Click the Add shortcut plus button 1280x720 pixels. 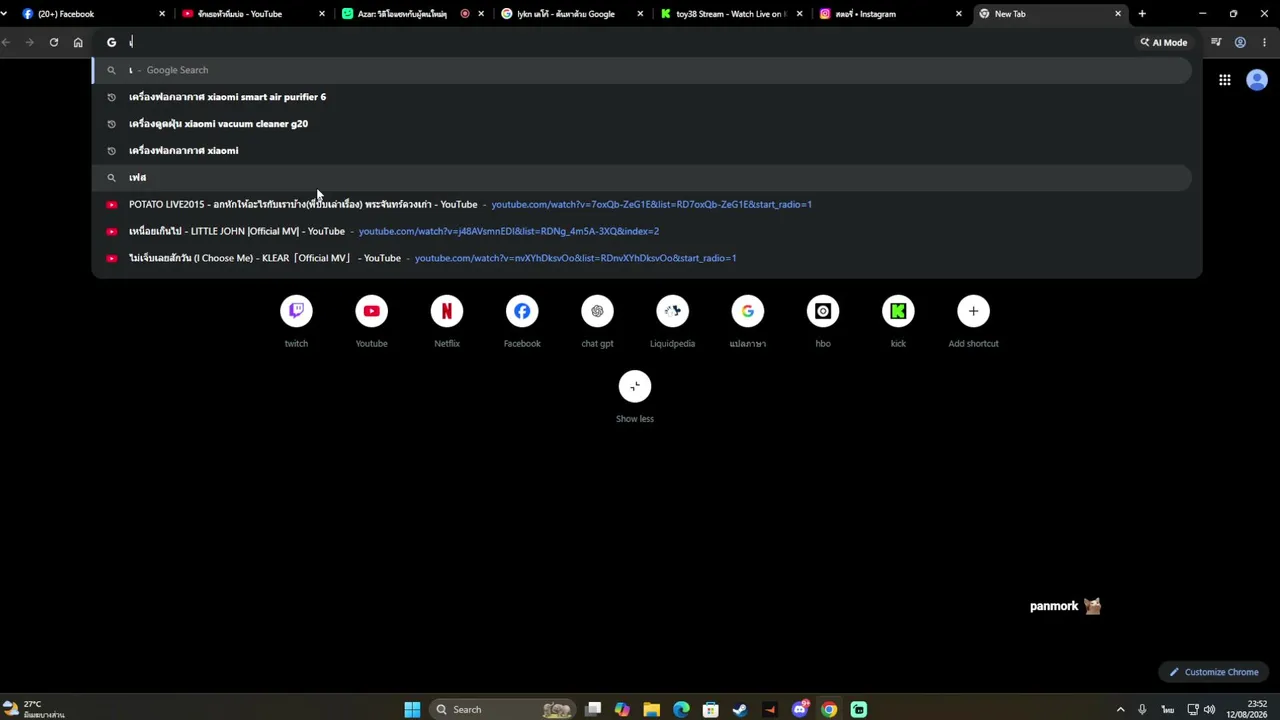pyautogui.click(x=973, y=311)
